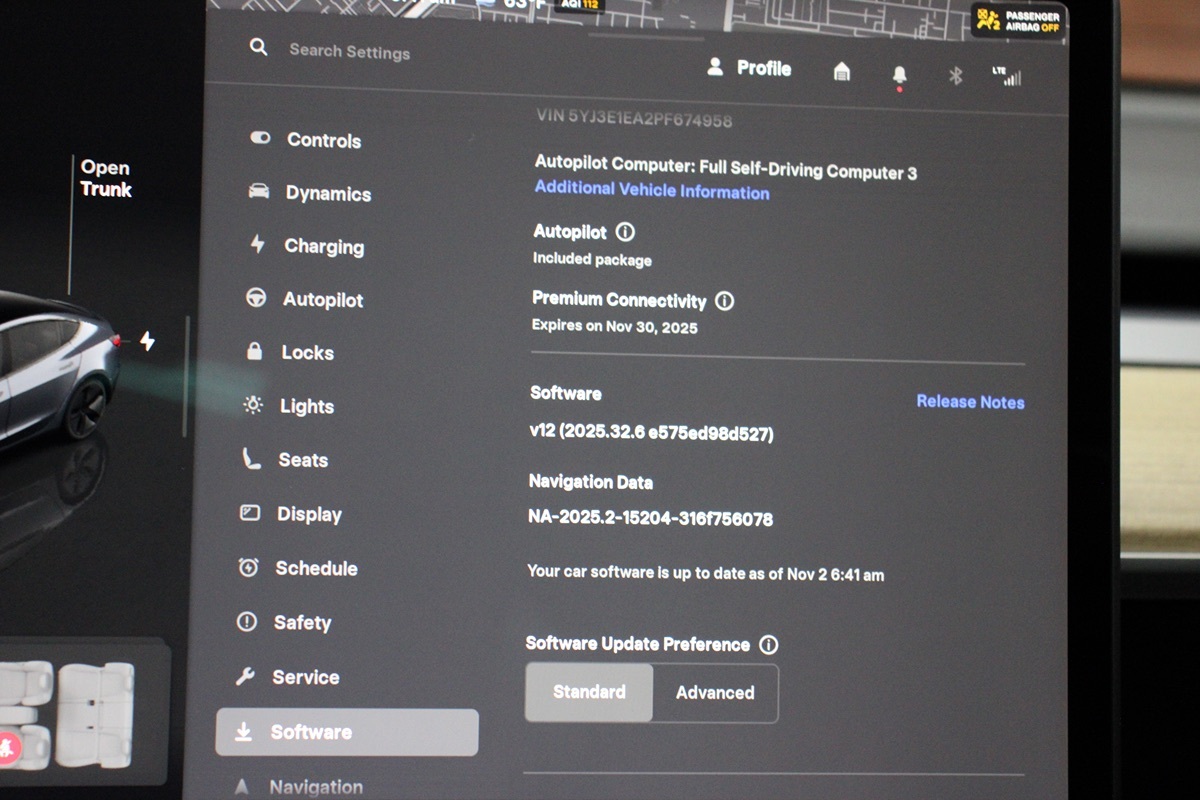Click Software Update Preference info icon
Screen dimensions: 1200x800
[x=768, y=645]
